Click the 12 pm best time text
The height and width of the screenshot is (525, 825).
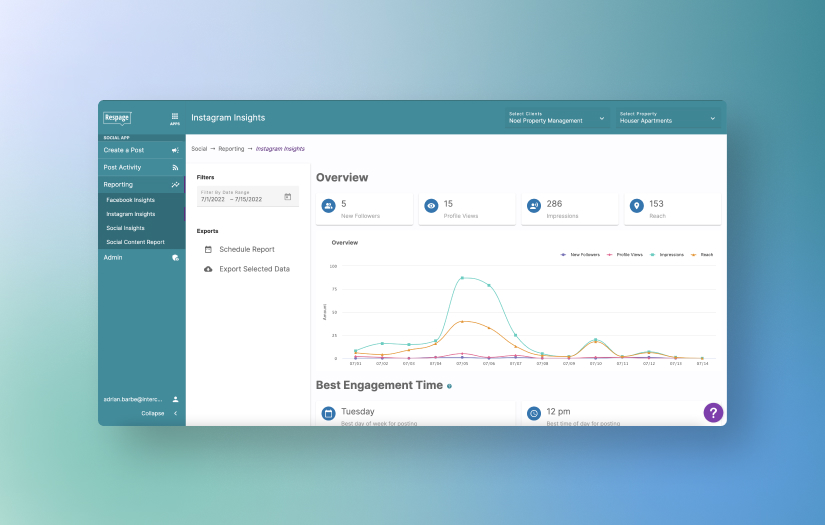click(x=558, y=411)
